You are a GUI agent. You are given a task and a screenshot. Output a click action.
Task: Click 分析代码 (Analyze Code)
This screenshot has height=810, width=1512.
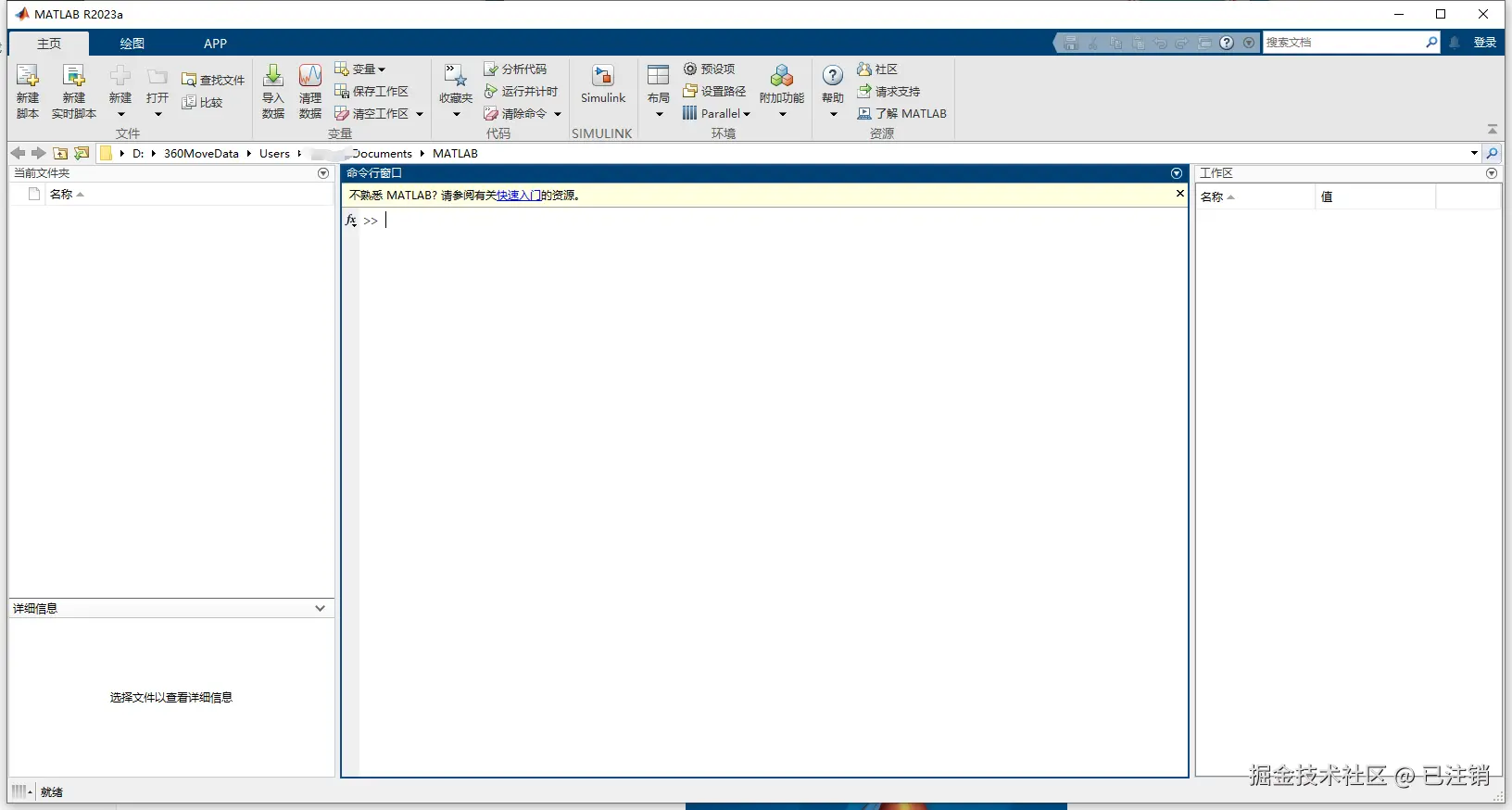coord(515,69)
